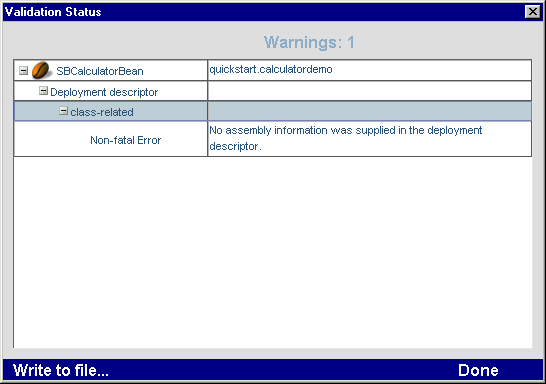Select the class-related row label
The width and height of the screenshot is (546, 384).
coord(102,112)
